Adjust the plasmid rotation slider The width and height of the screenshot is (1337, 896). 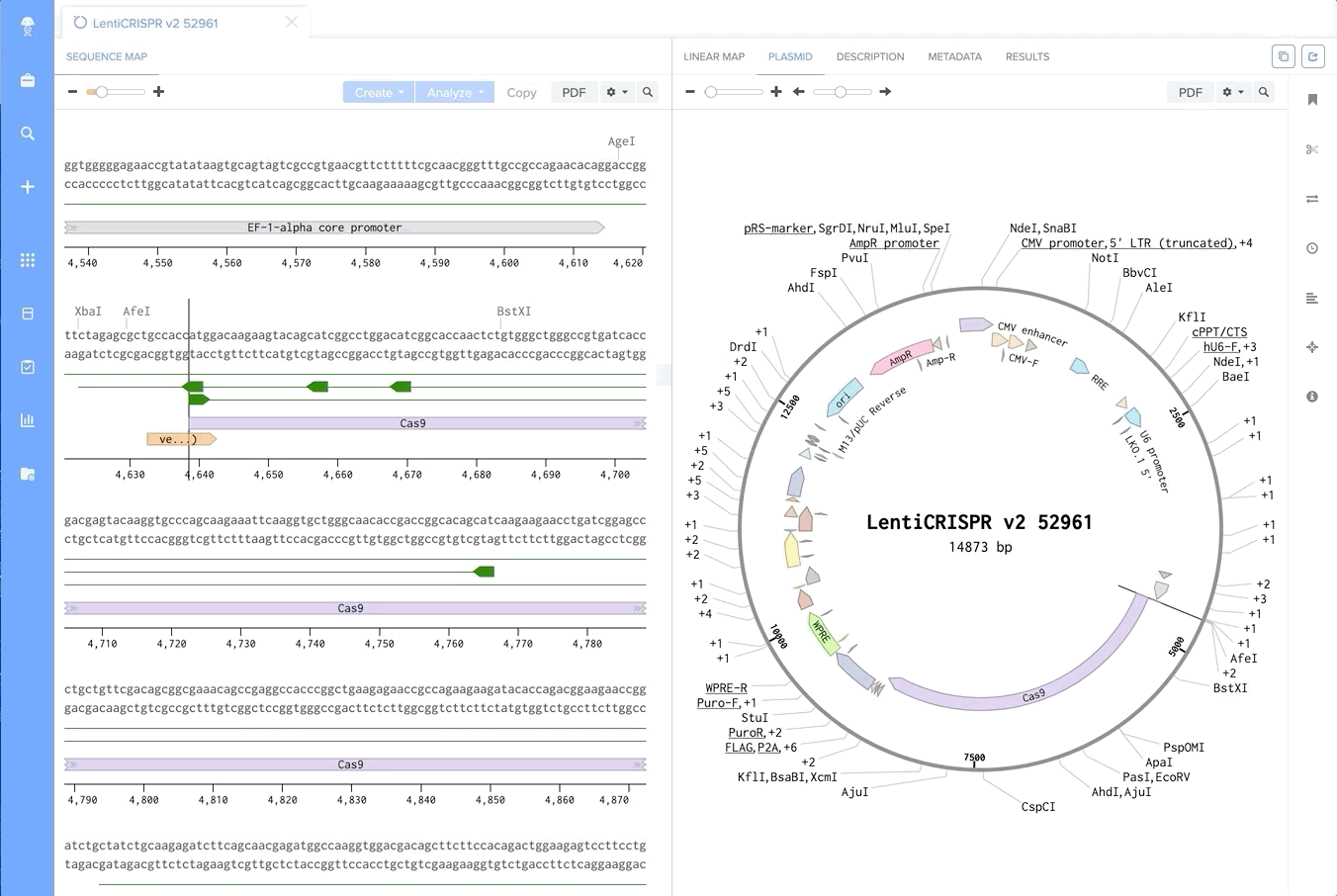(843, 92)
